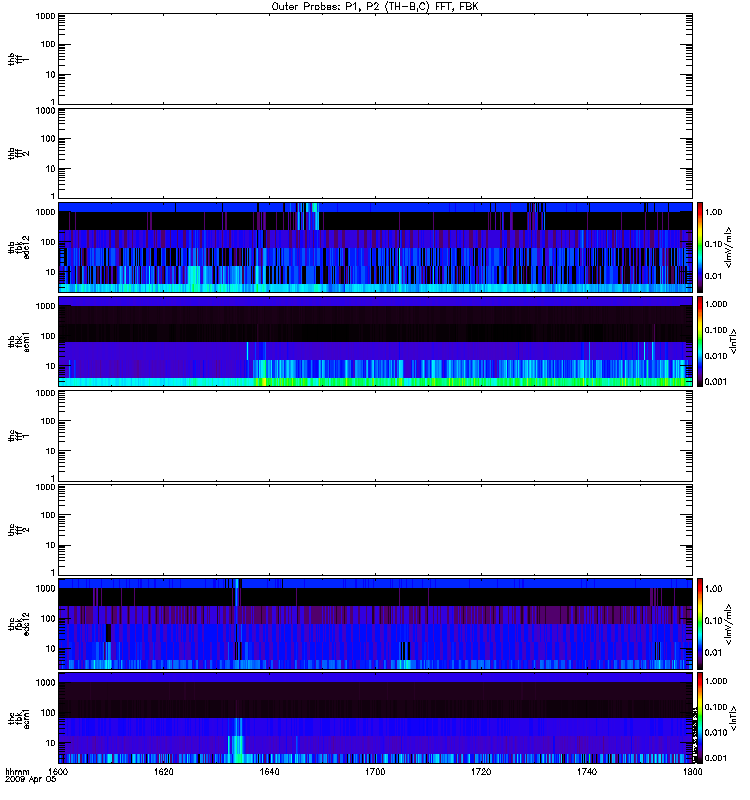Click the "thb fff 2" y-axis label
Image resolution: width=750 pixels, height=800 pixels.
tap(18, 153)
